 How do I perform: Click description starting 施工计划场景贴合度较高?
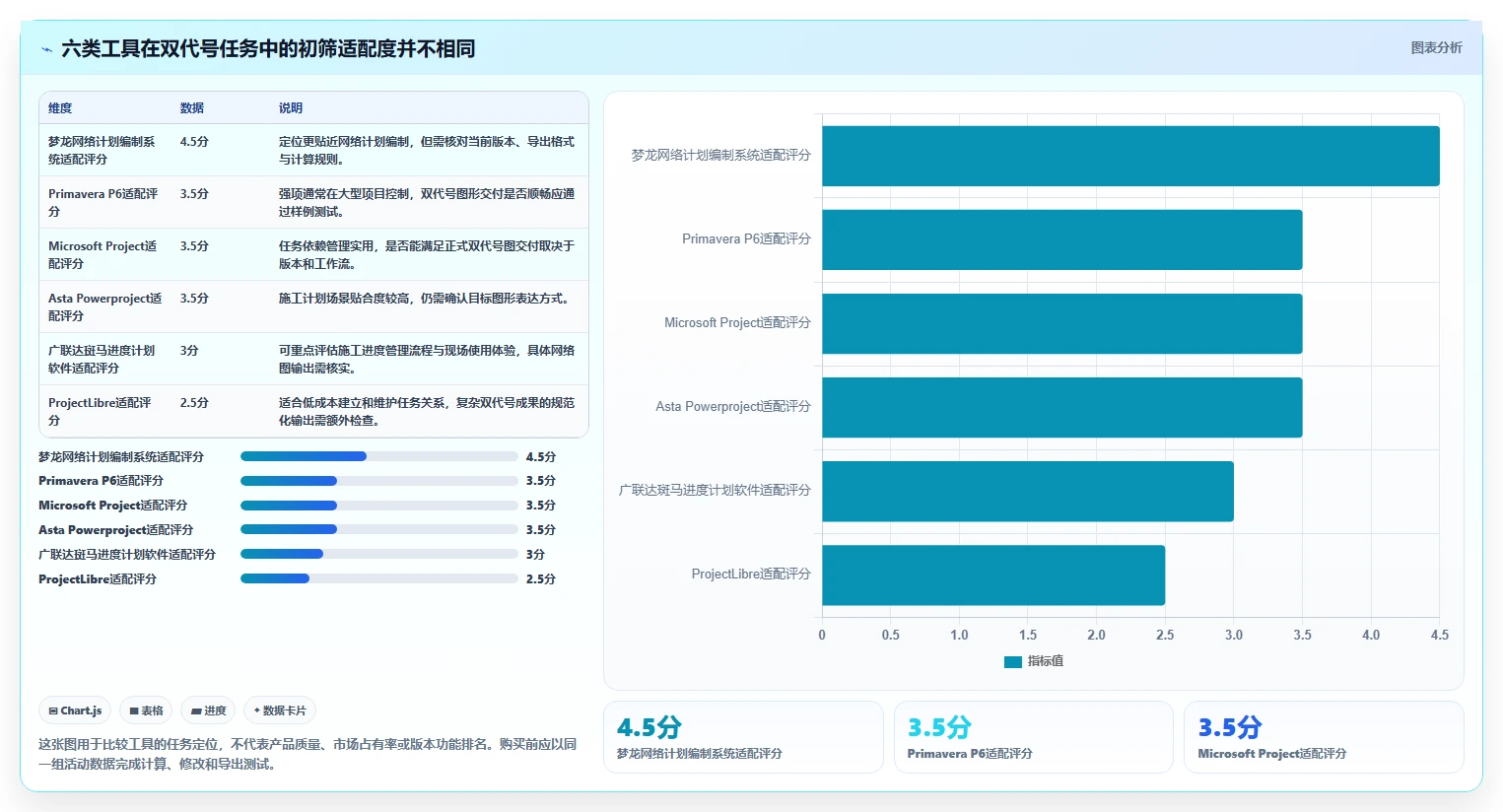click(426, 299)
